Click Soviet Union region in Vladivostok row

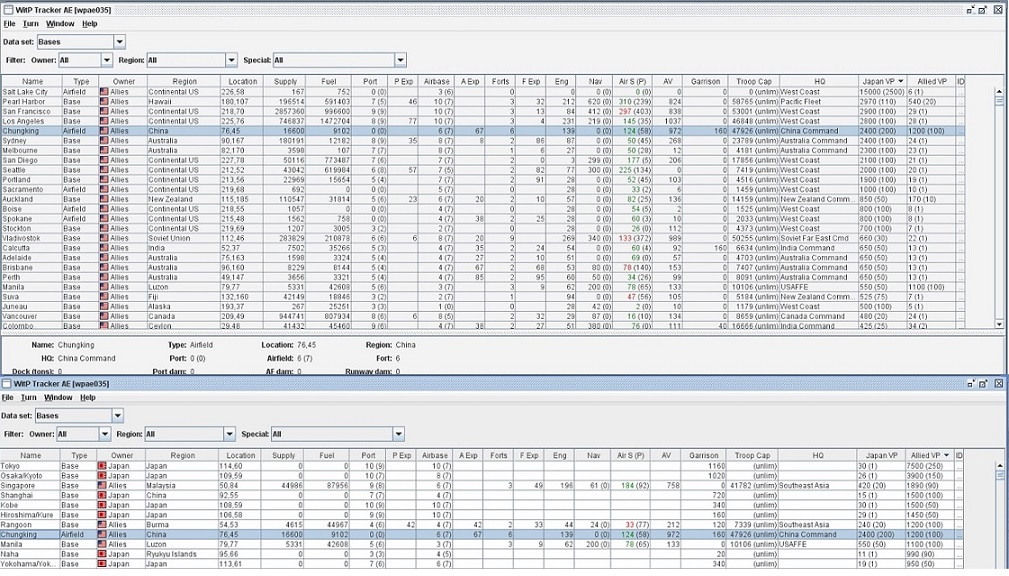[x=183, y=238]
